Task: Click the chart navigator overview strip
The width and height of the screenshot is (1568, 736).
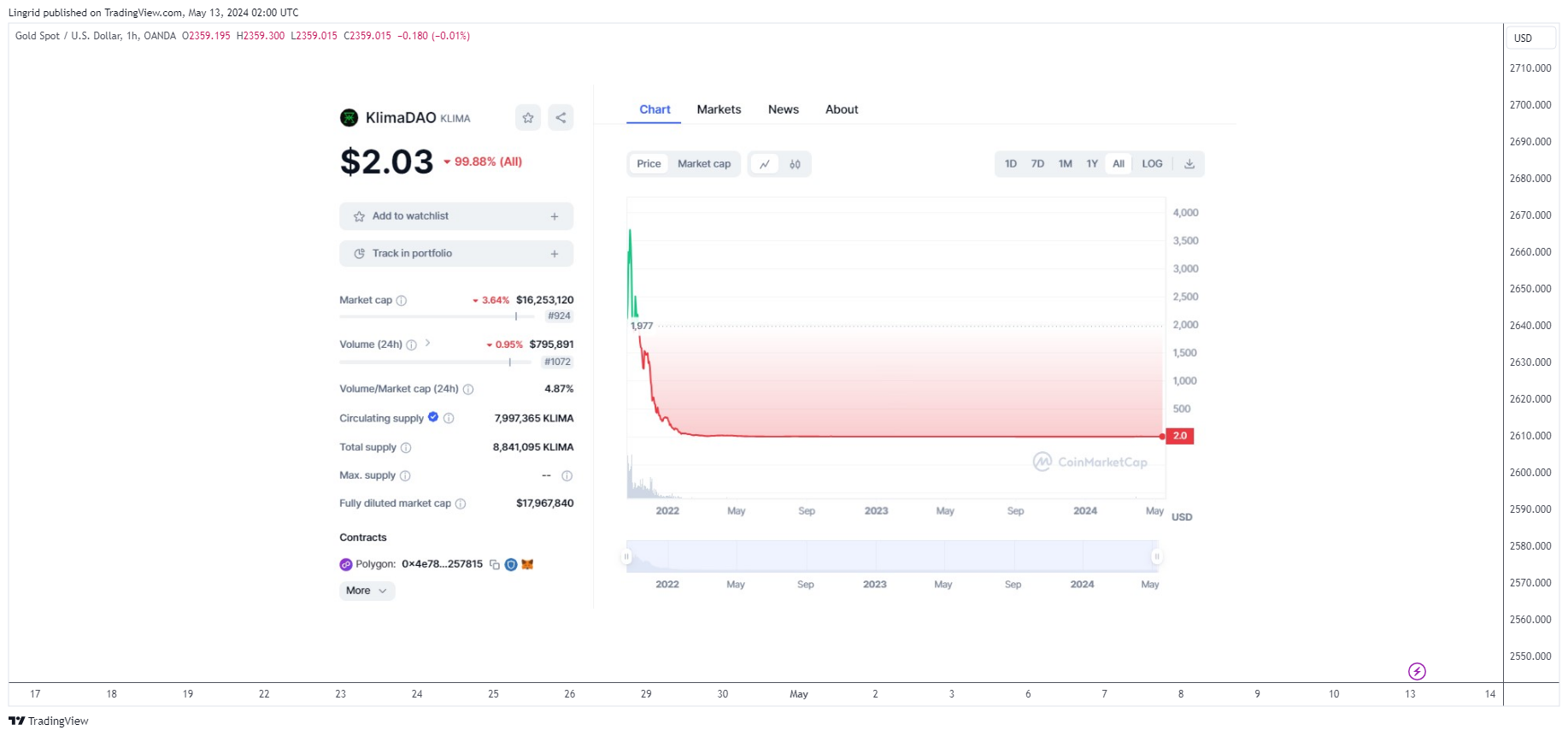Action: [x=891, y=557]
